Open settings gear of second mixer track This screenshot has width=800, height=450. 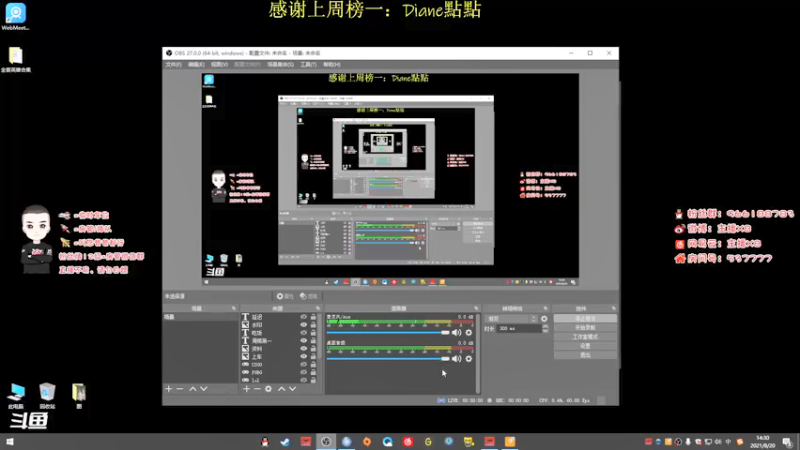coord(468,359)
